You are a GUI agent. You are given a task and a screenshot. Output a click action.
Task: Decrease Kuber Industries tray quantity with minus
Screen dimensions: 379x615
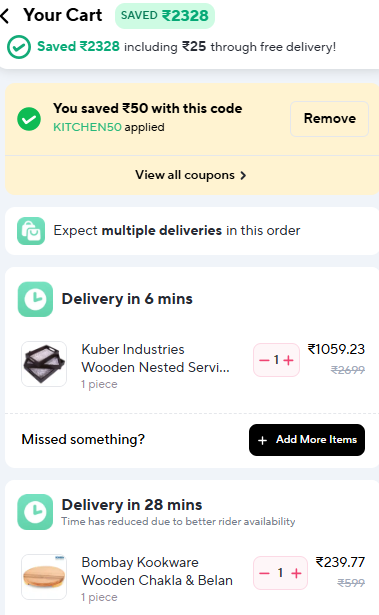point(264,360)
